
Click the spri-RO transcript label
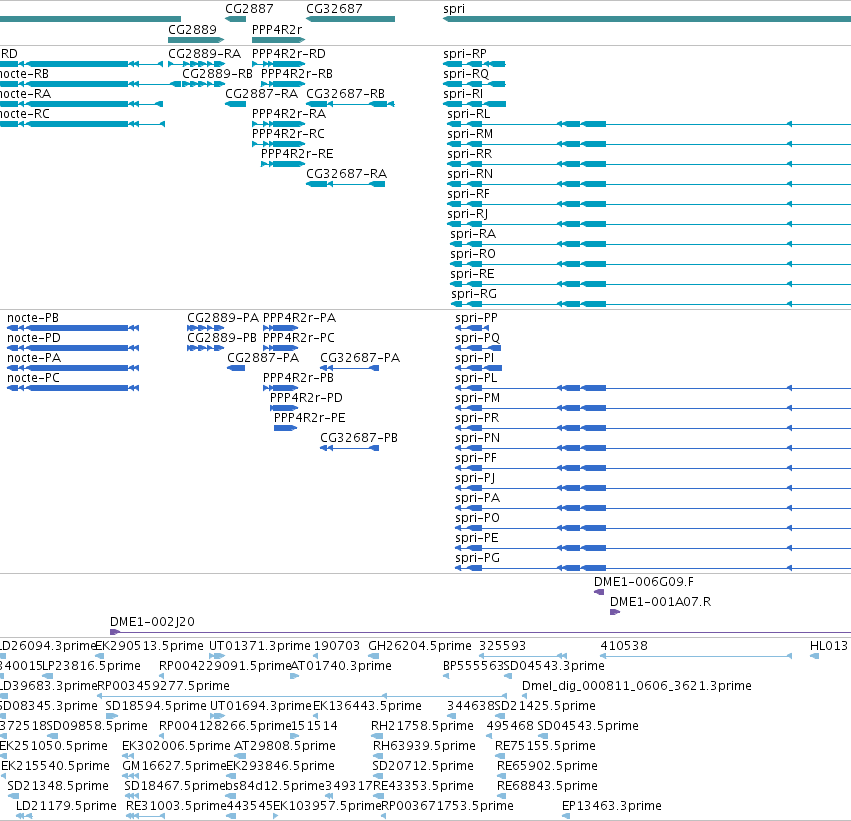[x=473, y=254]
